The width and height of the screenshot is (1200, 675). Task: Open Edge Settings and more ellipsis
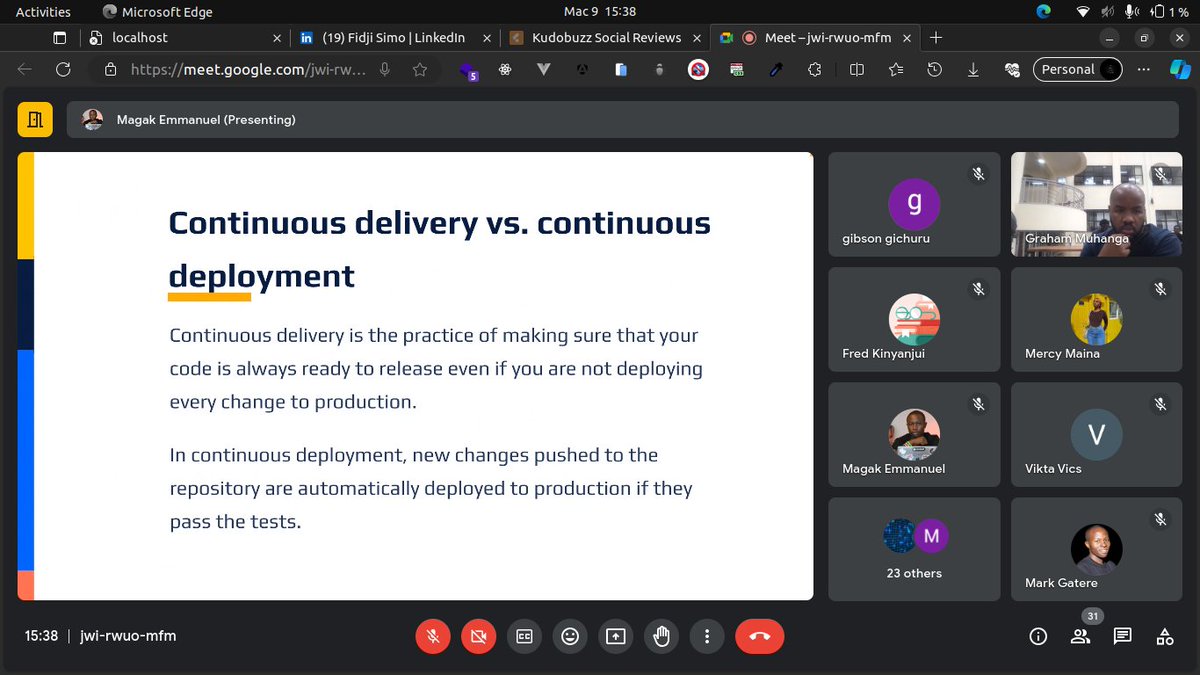tap(1144, 70)
